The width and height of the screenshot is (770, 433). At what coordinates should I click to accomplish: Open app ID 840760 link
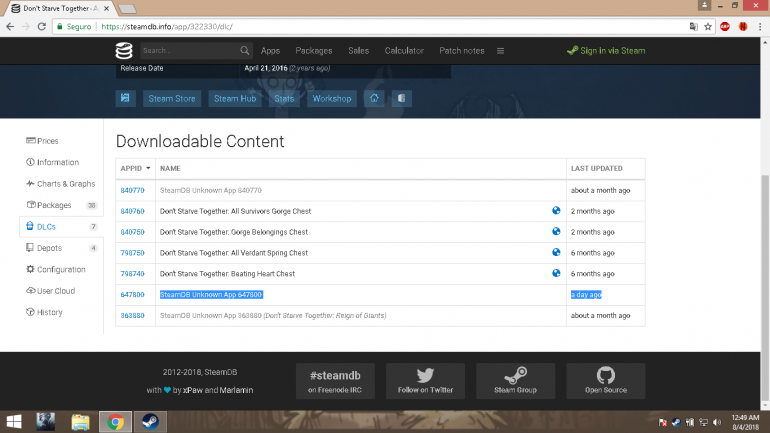pos(133,211)
